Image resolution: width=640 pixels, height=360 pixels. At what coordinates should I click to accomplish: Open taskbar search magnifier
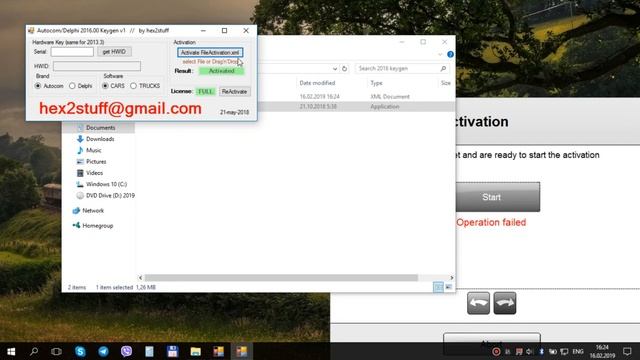34,351
